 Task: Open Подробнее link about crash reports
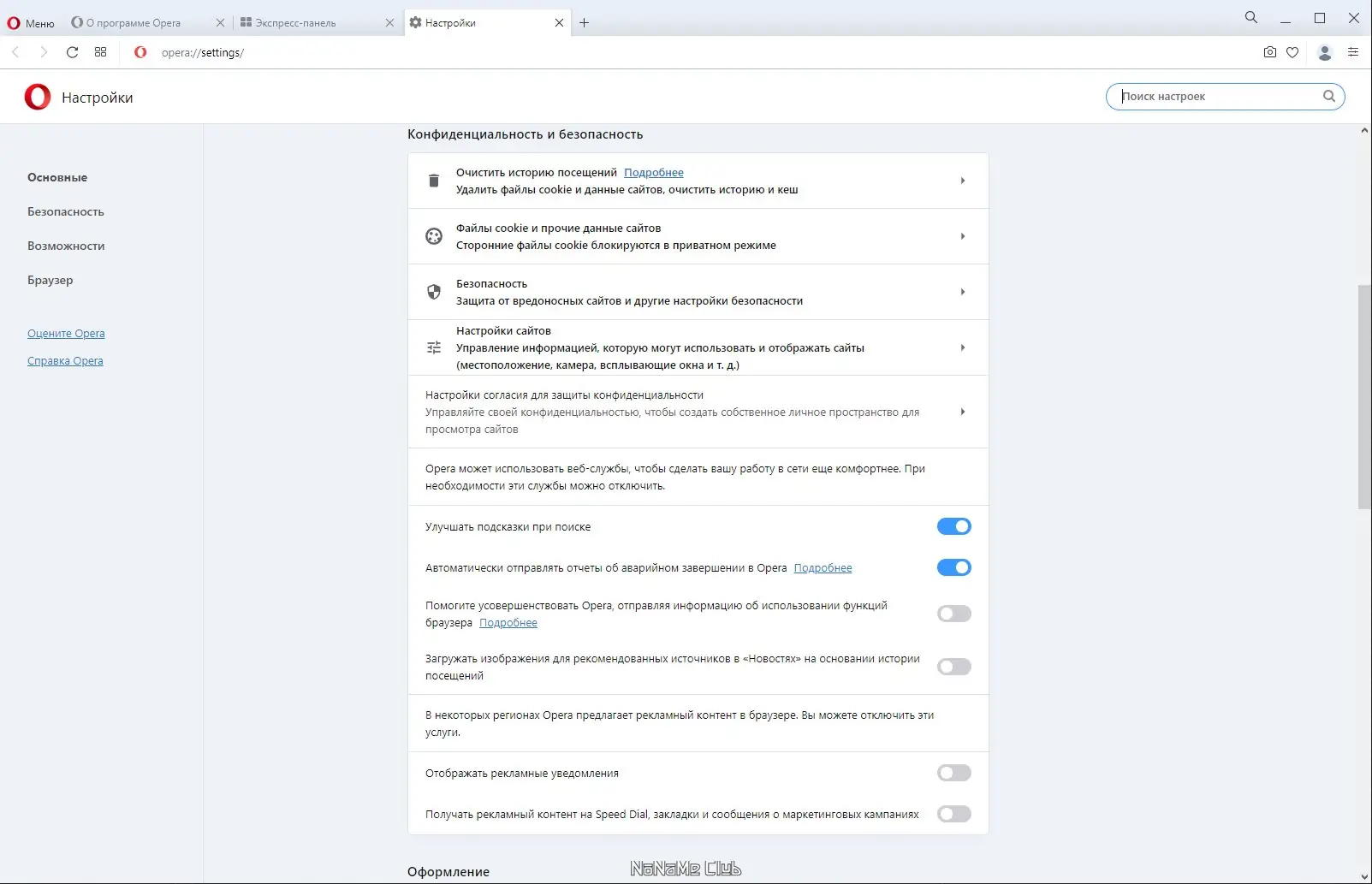(x=823, y=568)
